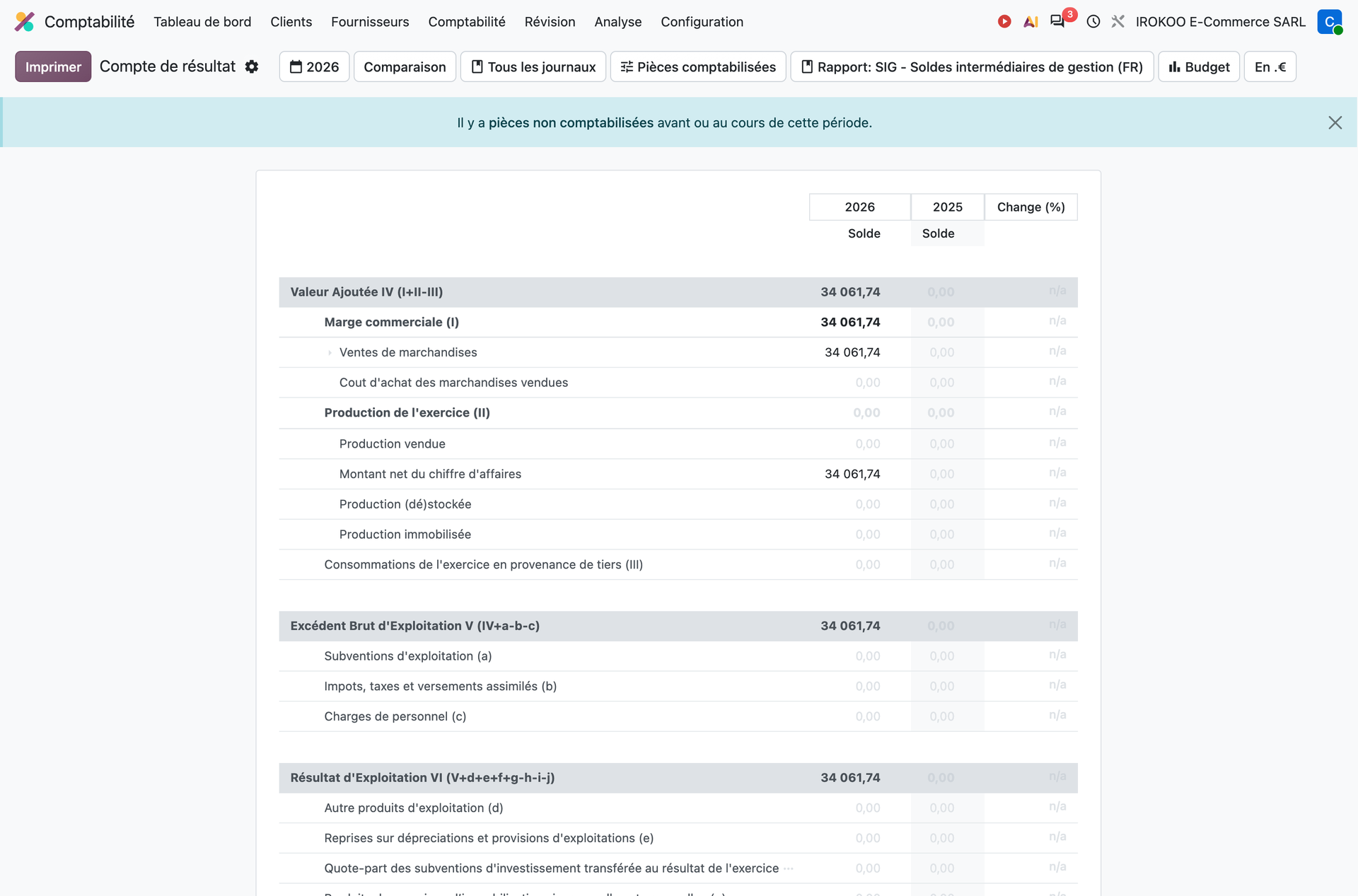Open the Fournisseurs menu
Viewport: 1358px width, 896px height.
(x=370, y=22)
